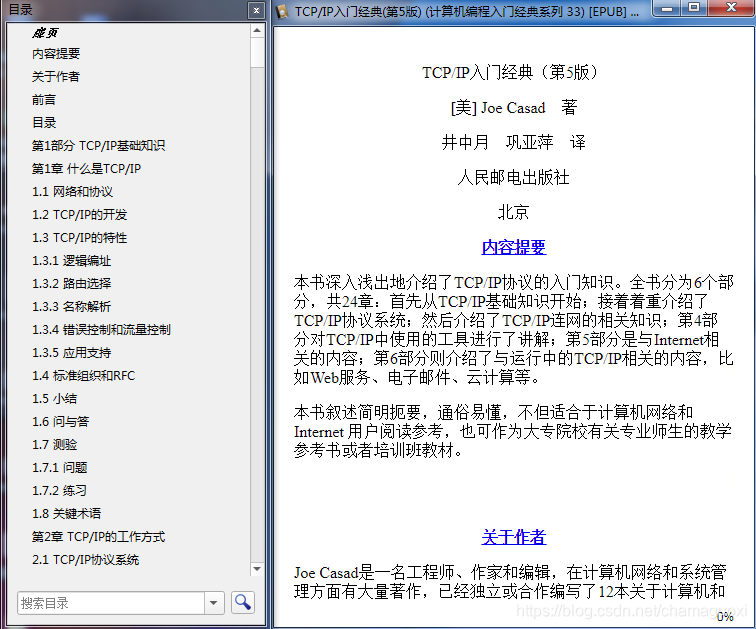The image size is (756, 629).
Task: Select 1.3.2 路由选择 entry
Action: (x=71, y=283)
